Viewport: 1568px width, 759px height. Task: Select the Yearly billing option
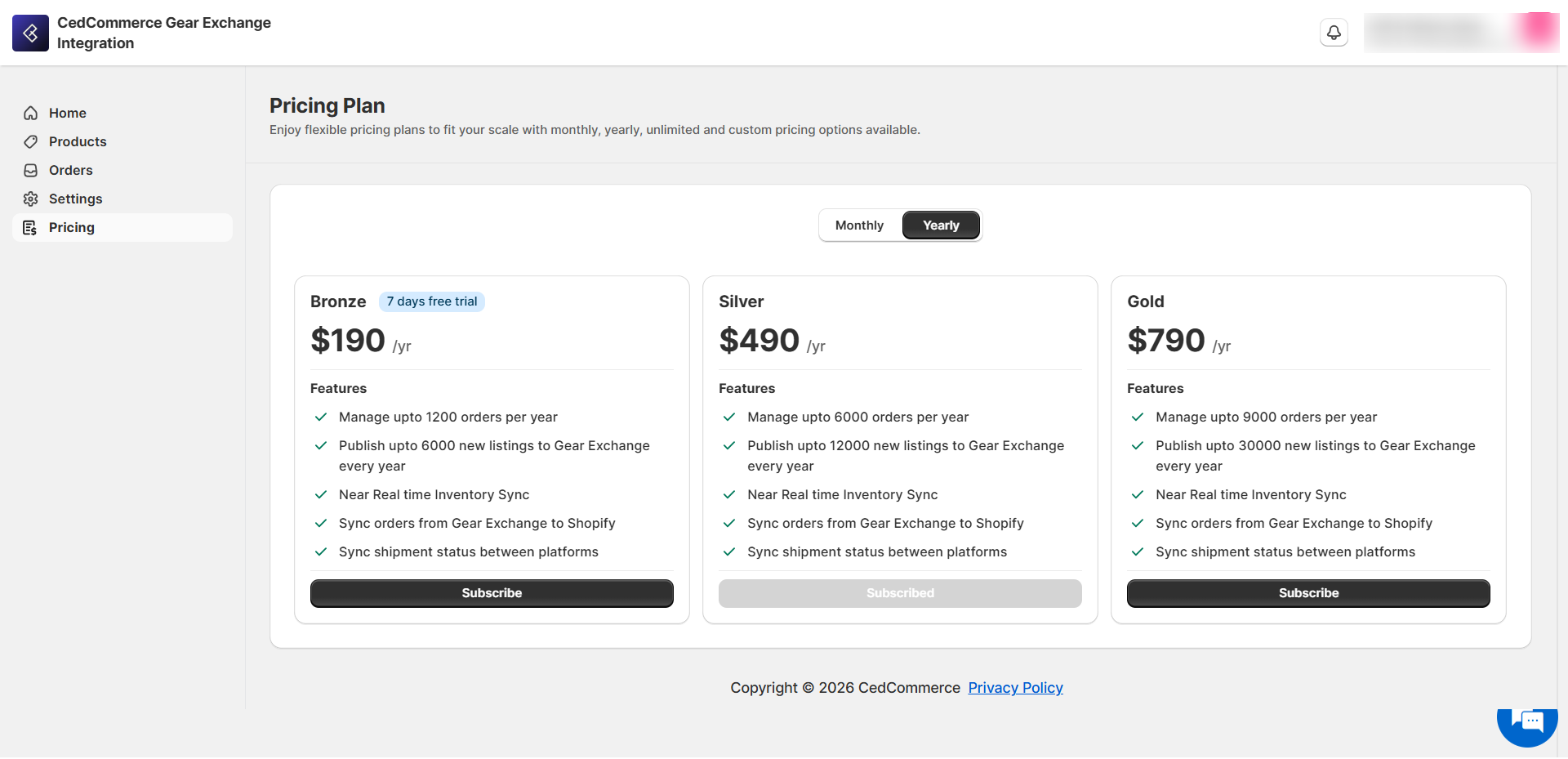tap(941, 225)
